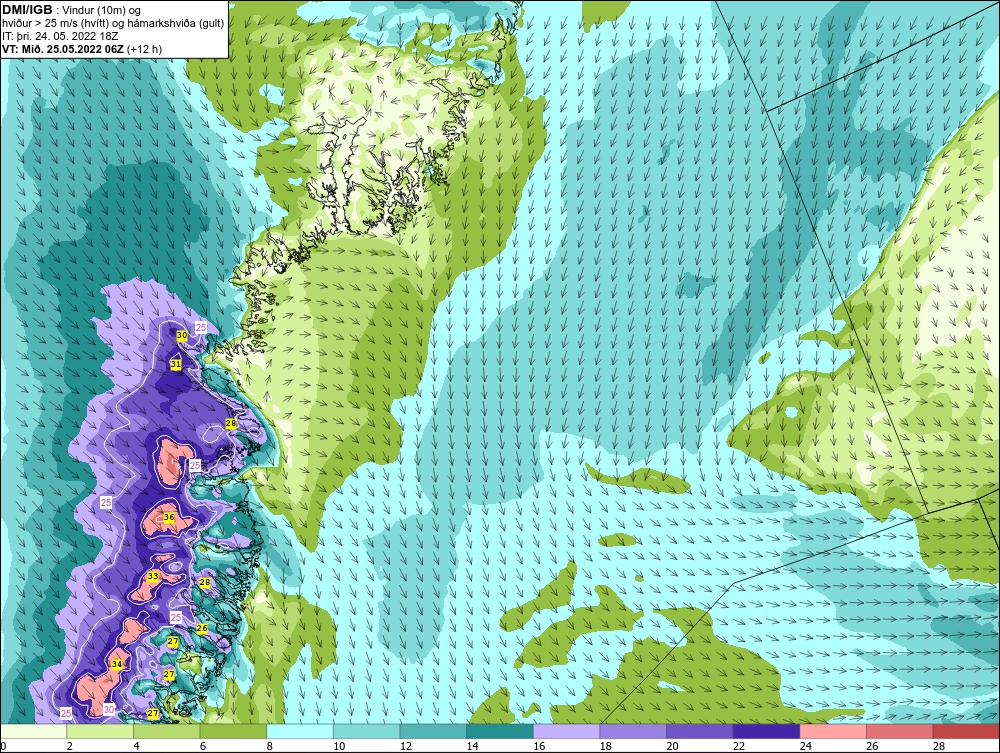Viewport: 1000px width, 753px height.
Task: Click the 'hviður > 25 m/s' description line
Action: pyautogui.click(x=113, y=24)
